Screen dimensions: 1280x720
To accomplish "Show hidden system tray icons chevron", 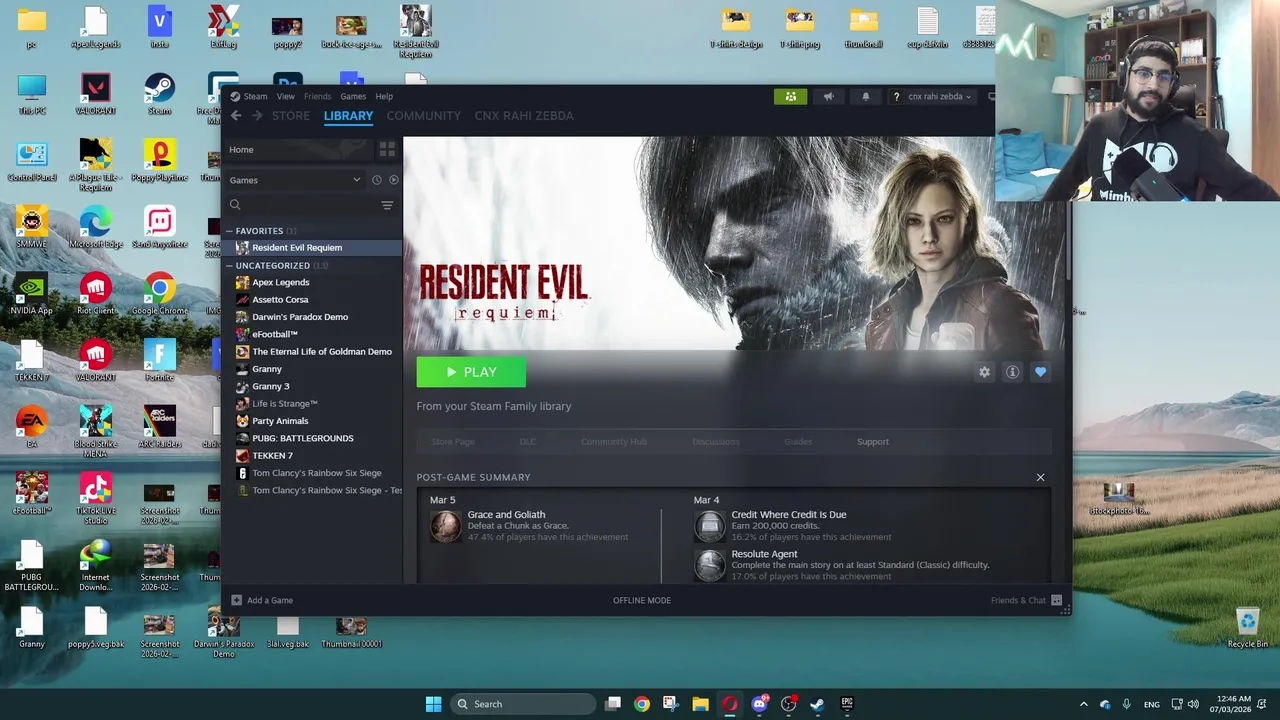I will point(1083,704).
